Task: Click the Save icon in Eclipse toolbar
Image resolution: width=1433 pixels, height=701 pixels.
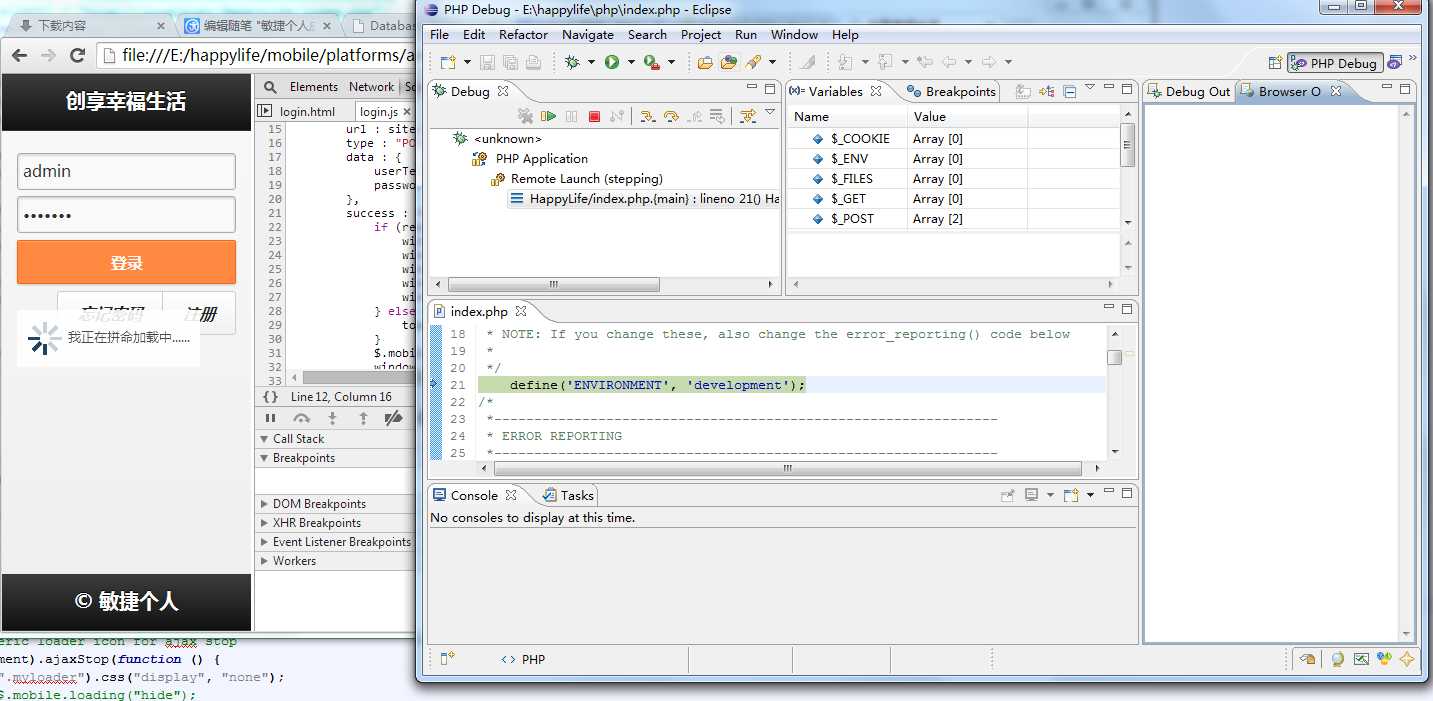Action: 487,62
